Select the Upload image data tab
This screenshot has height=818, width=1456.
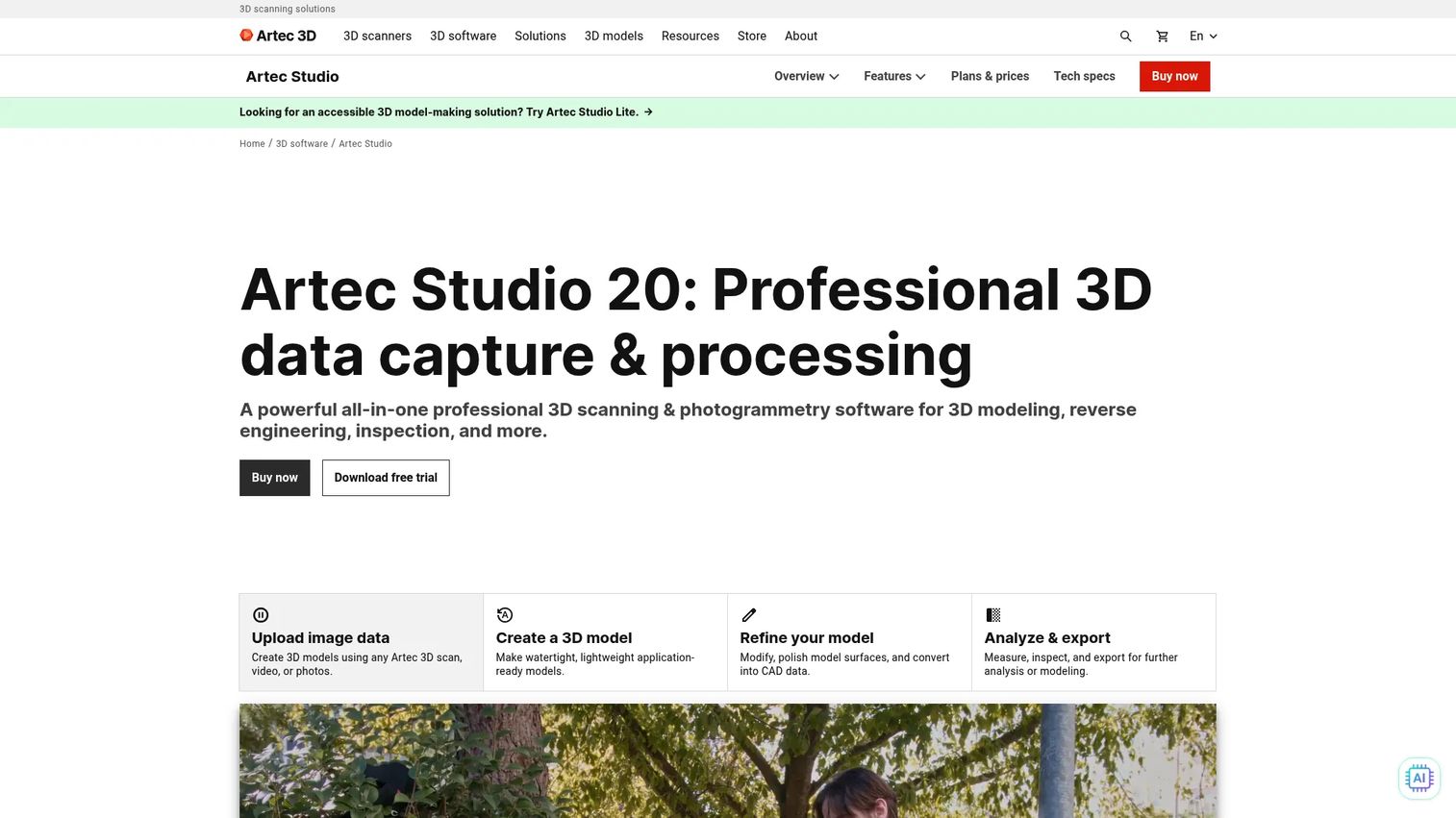[362, 642]
